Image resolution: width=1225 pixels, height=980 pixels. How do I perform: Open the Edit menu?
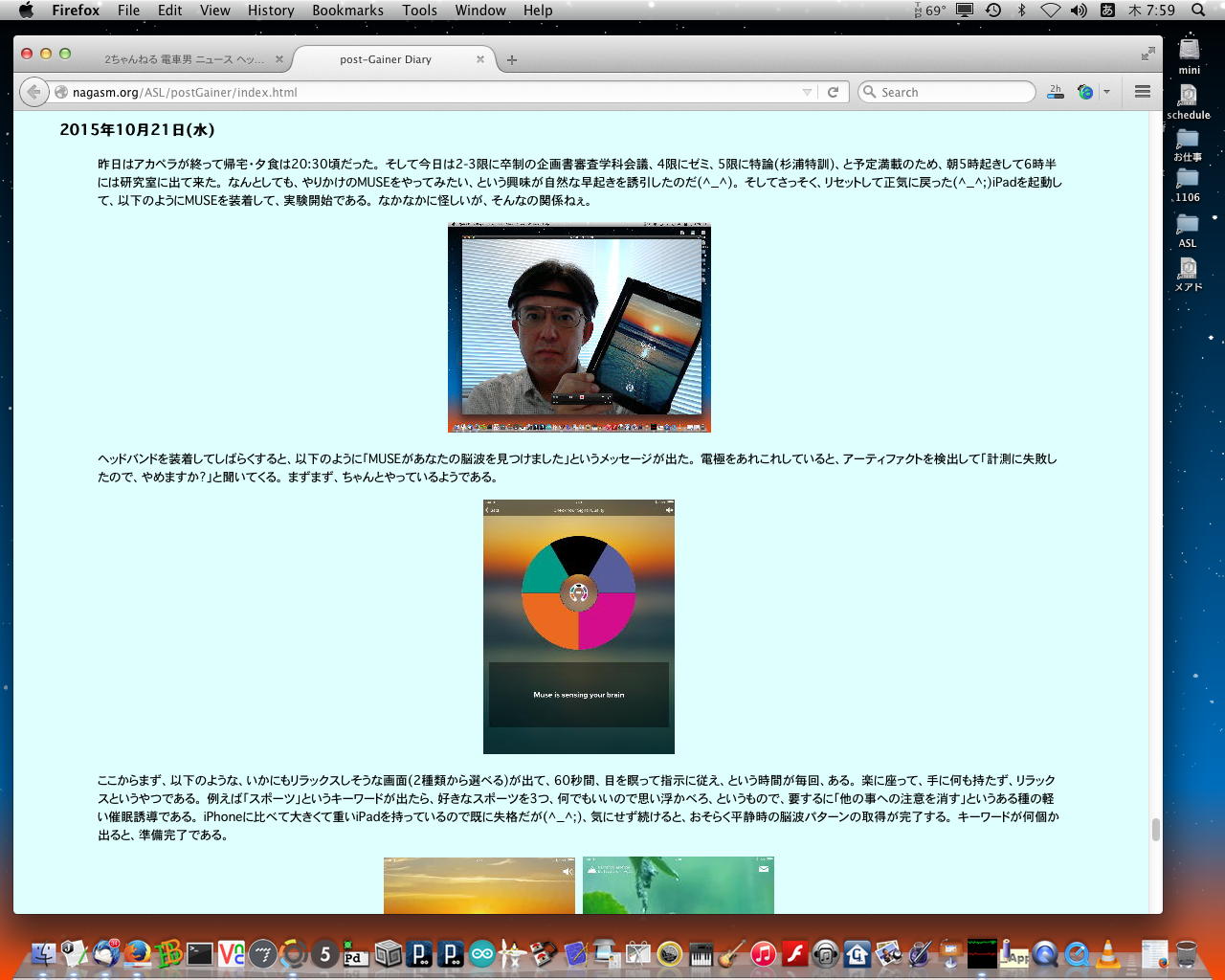(x=170, y=10)
